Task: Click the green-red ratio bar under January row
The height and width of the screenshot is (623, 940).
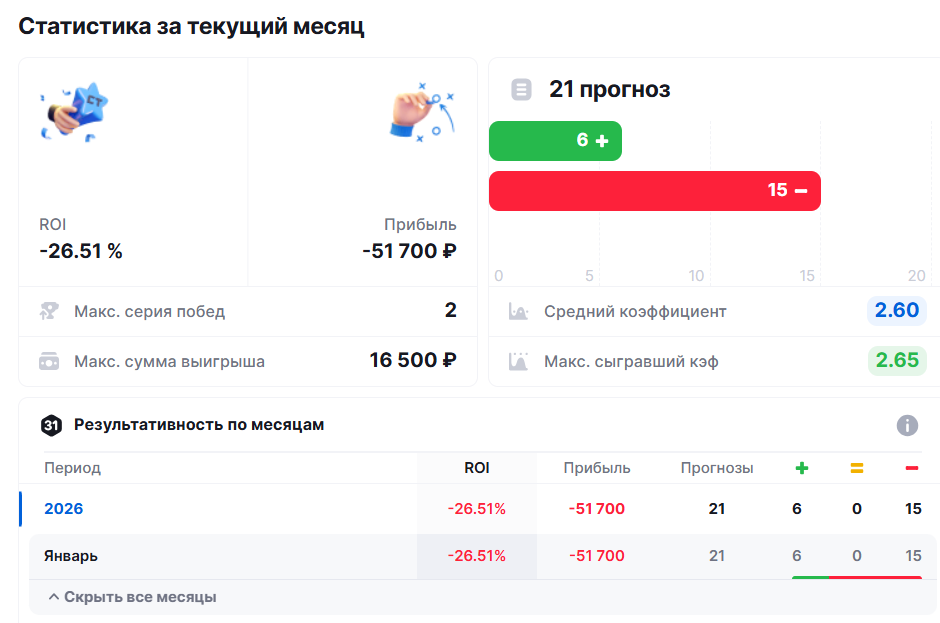Action: pyautogui.click(x=856, y=576)
